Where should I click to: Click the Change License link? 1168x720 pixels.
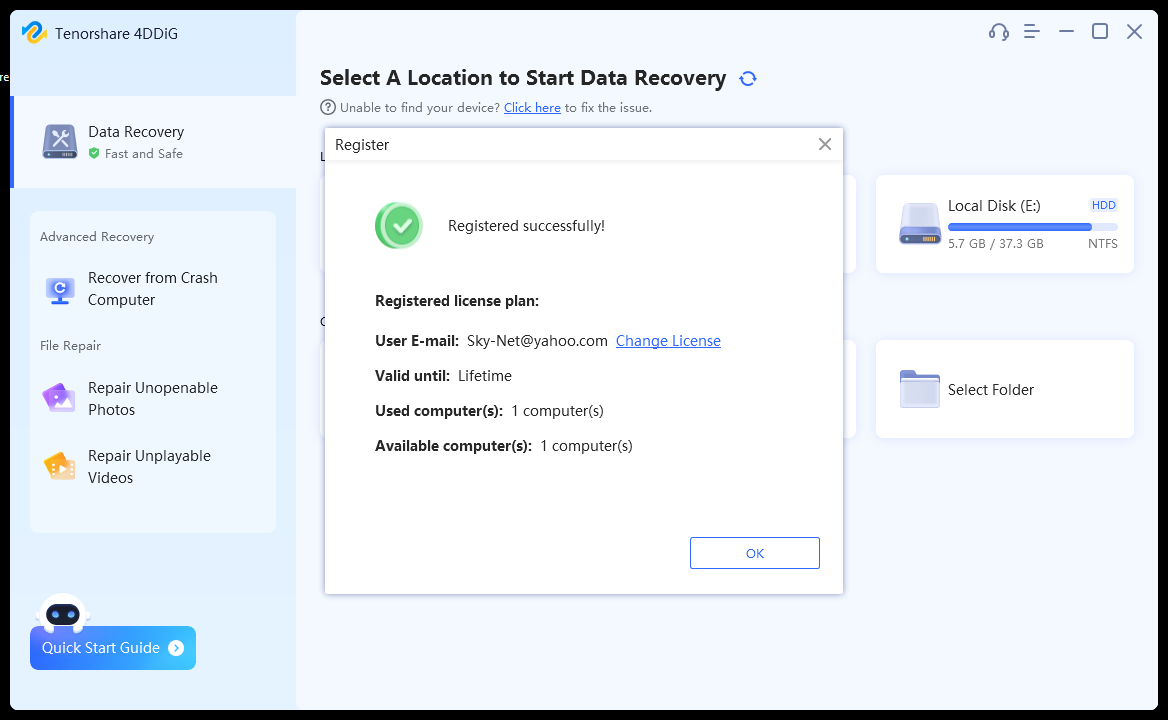pyautogui.click(x=668, y=341)
